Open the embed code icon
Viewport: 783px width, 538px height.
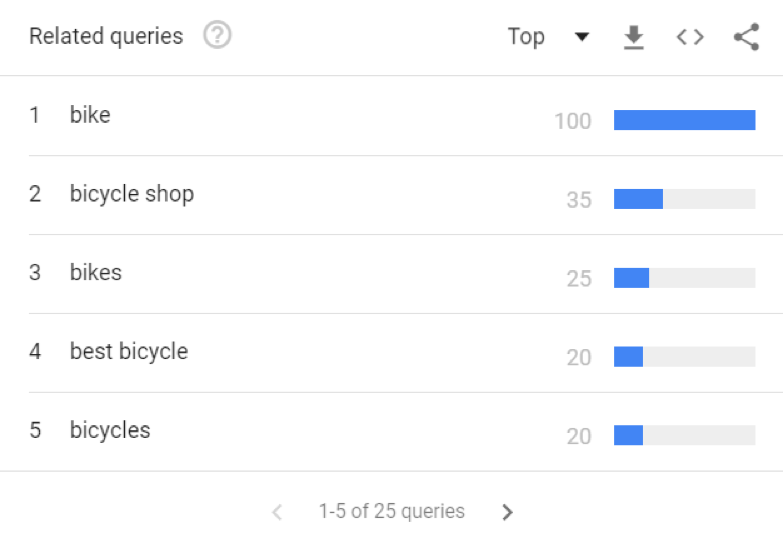(x=690, y=37)
